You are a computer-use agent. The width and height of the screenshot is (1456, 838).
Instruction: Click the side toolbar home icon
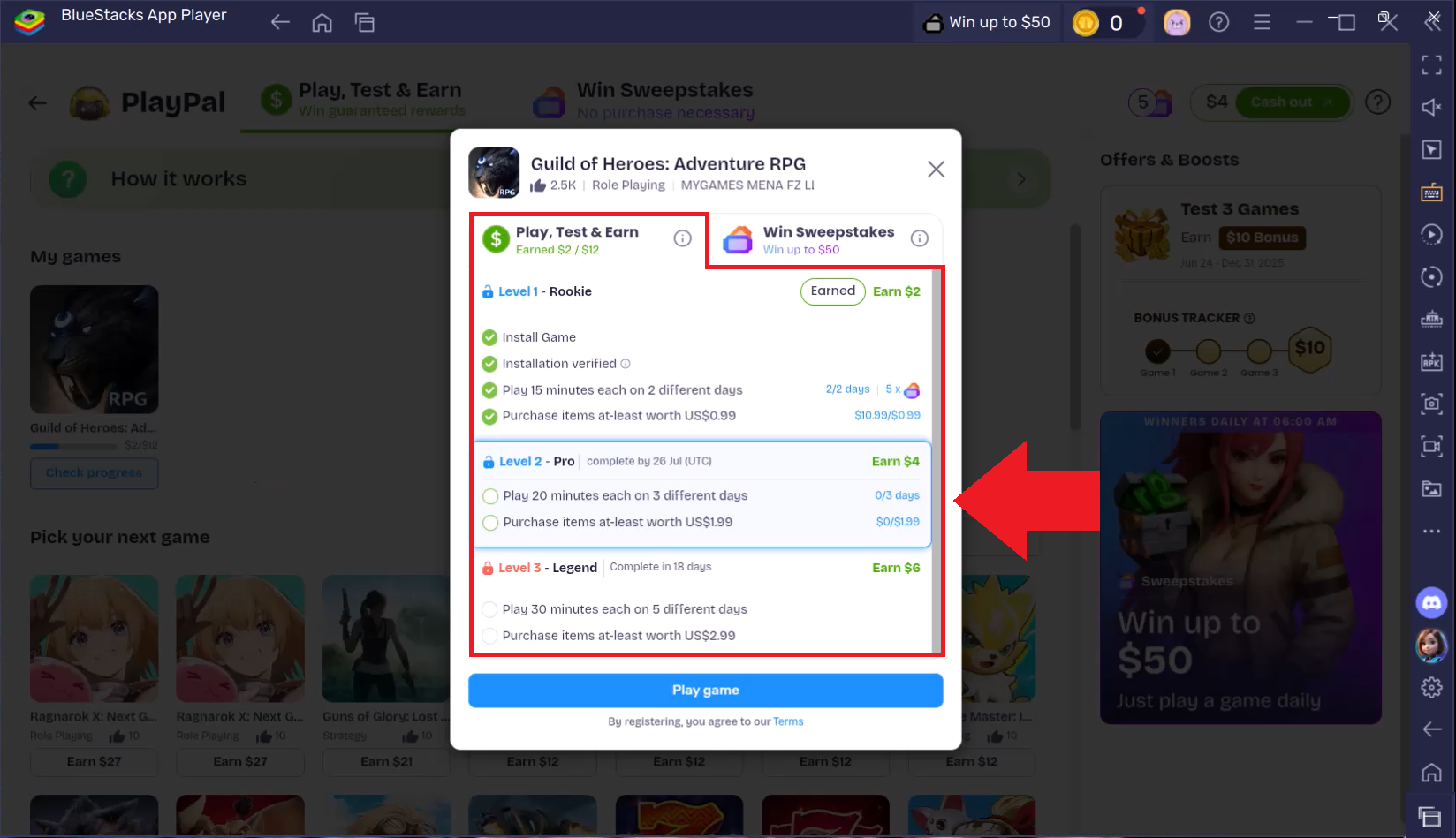(x=1431, y=773)
